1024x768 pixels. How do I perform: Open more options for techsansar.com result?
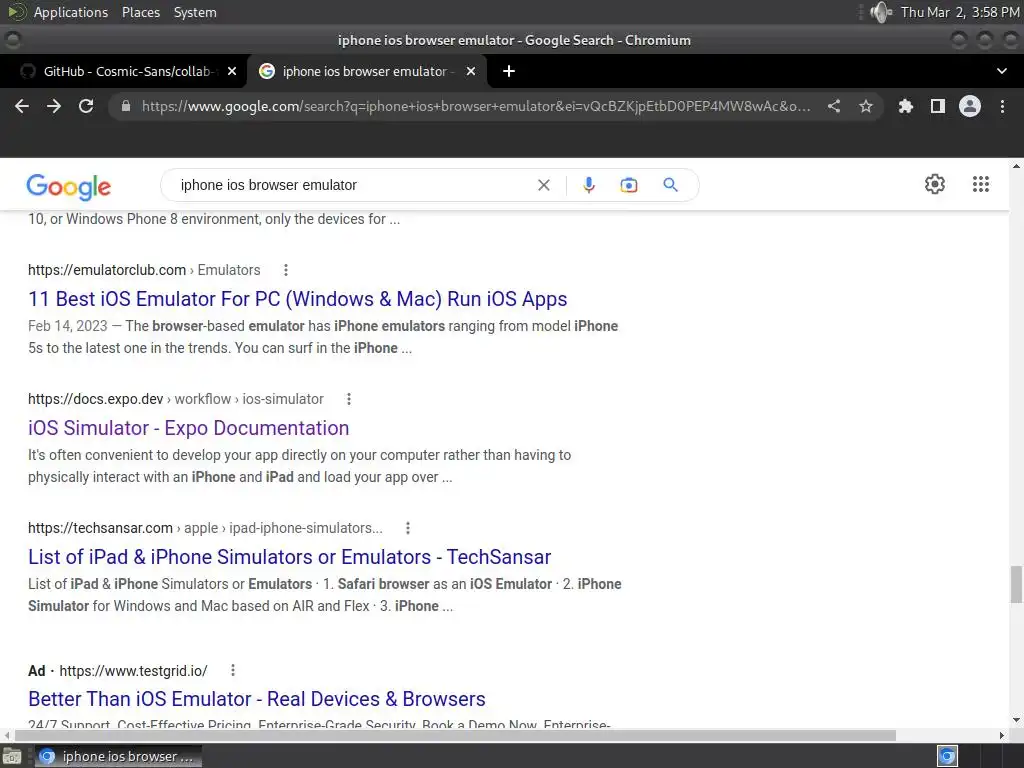(408, 528)
